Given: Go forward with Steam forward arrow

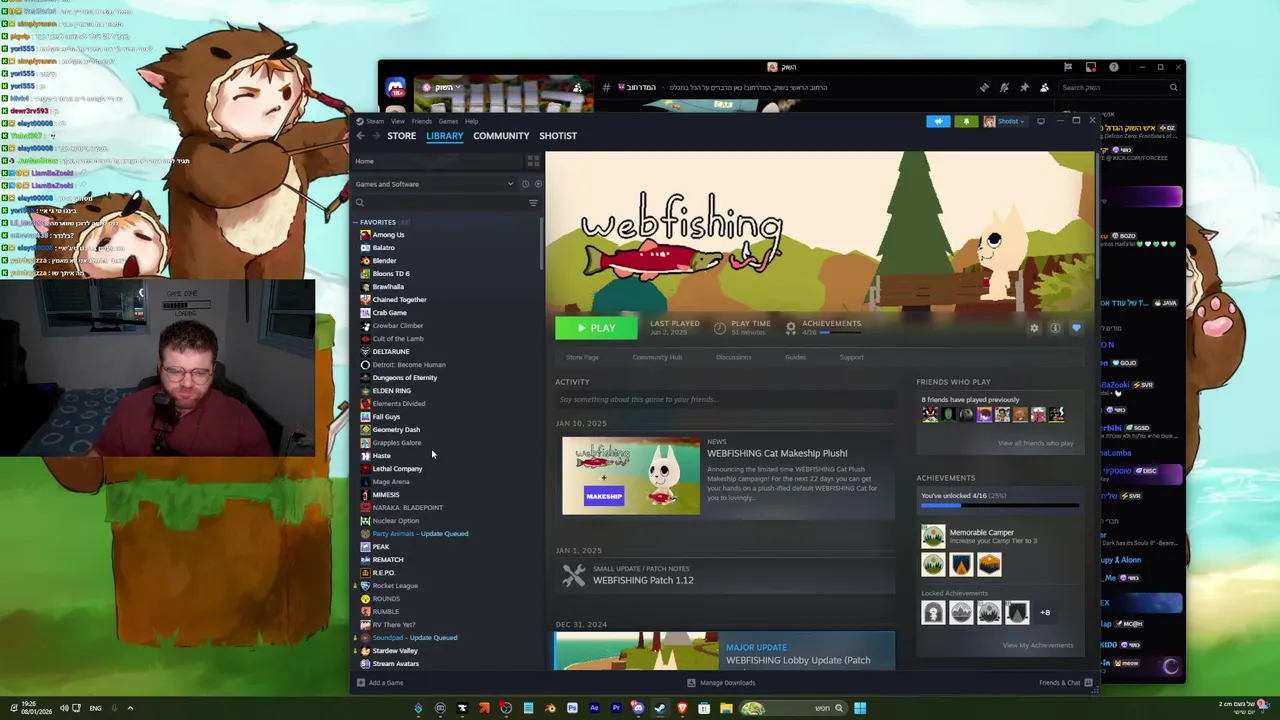Looking at the screenshot, I should 375,136.
